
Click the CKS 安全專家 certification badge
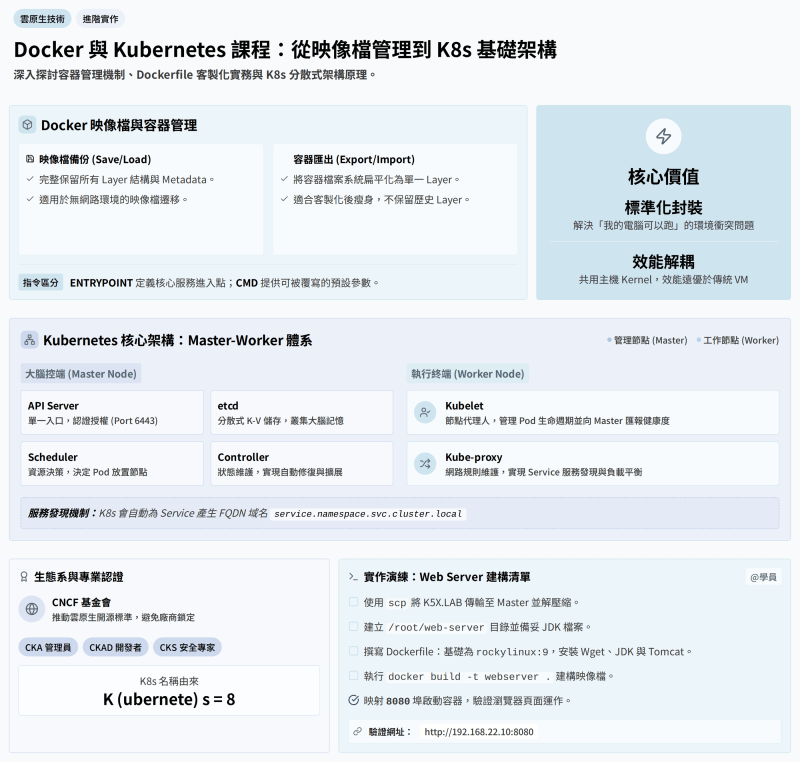tap(187, 647)
